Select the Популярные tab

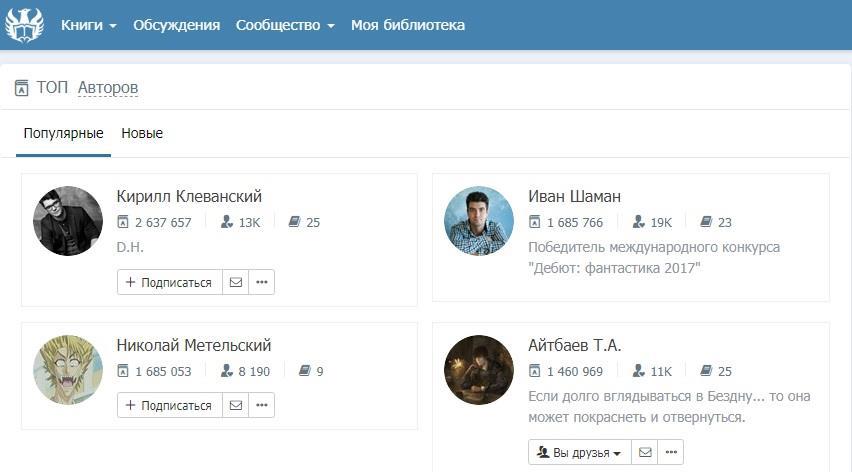63,133
